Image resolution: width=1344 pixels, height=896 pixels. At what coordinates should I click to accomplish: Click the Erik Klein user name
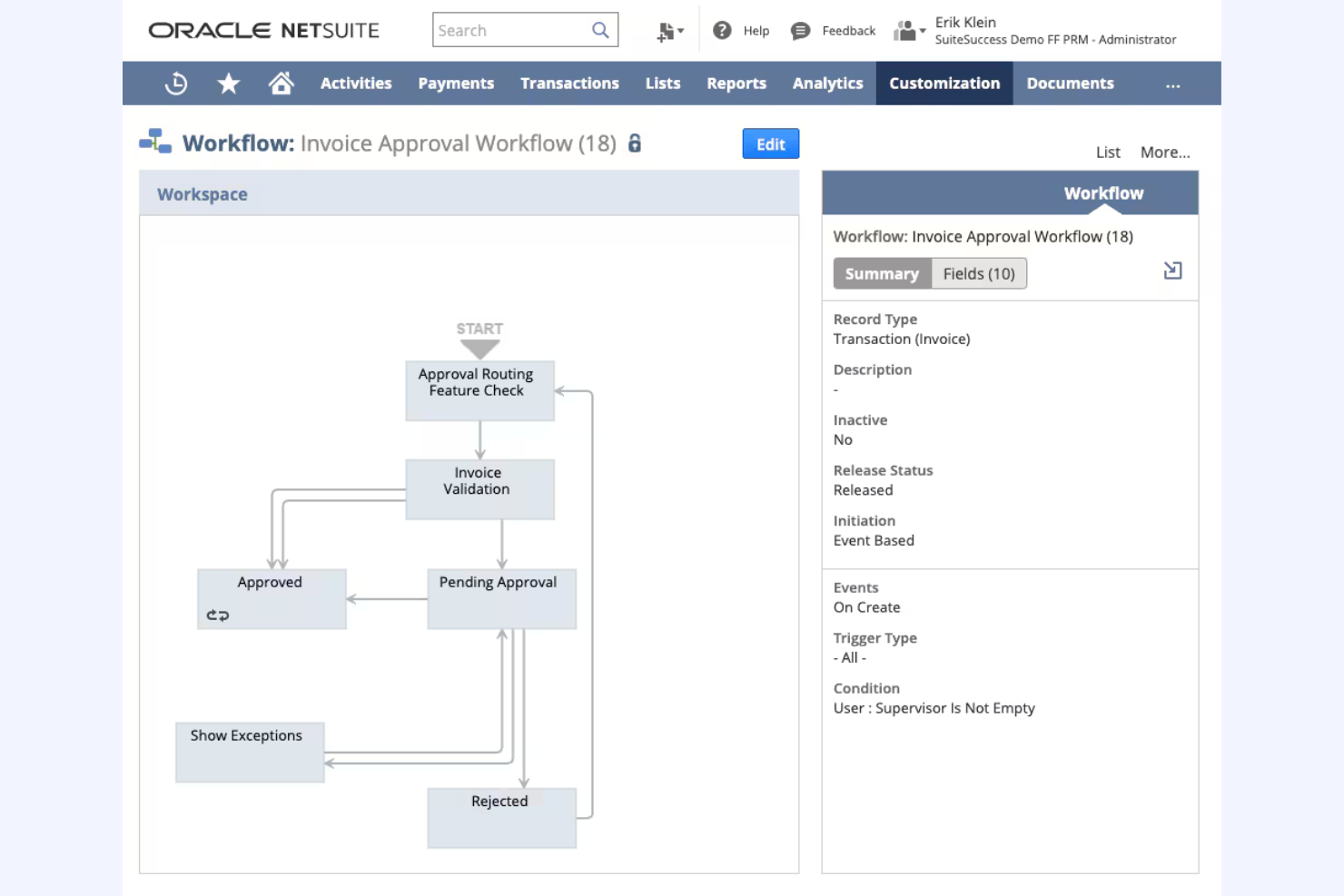click(965, 22)
